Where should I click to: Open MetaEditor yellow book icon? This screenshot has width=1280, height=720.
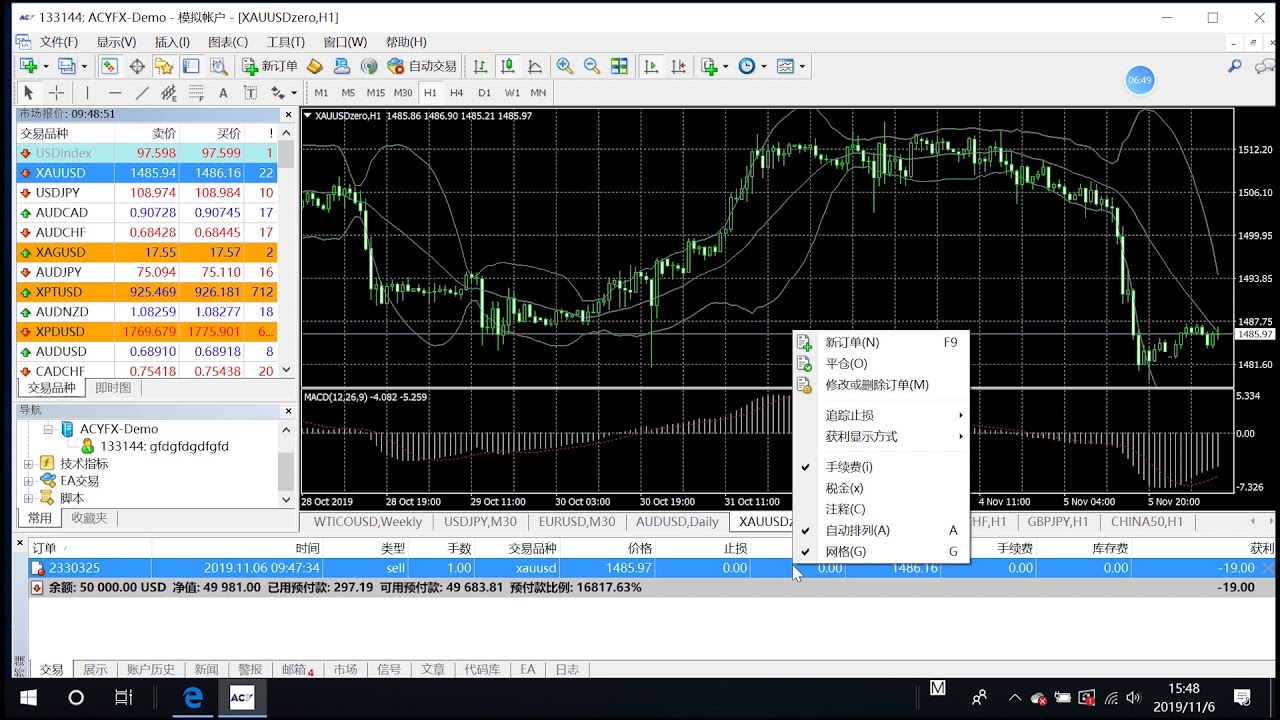[315, 66]
